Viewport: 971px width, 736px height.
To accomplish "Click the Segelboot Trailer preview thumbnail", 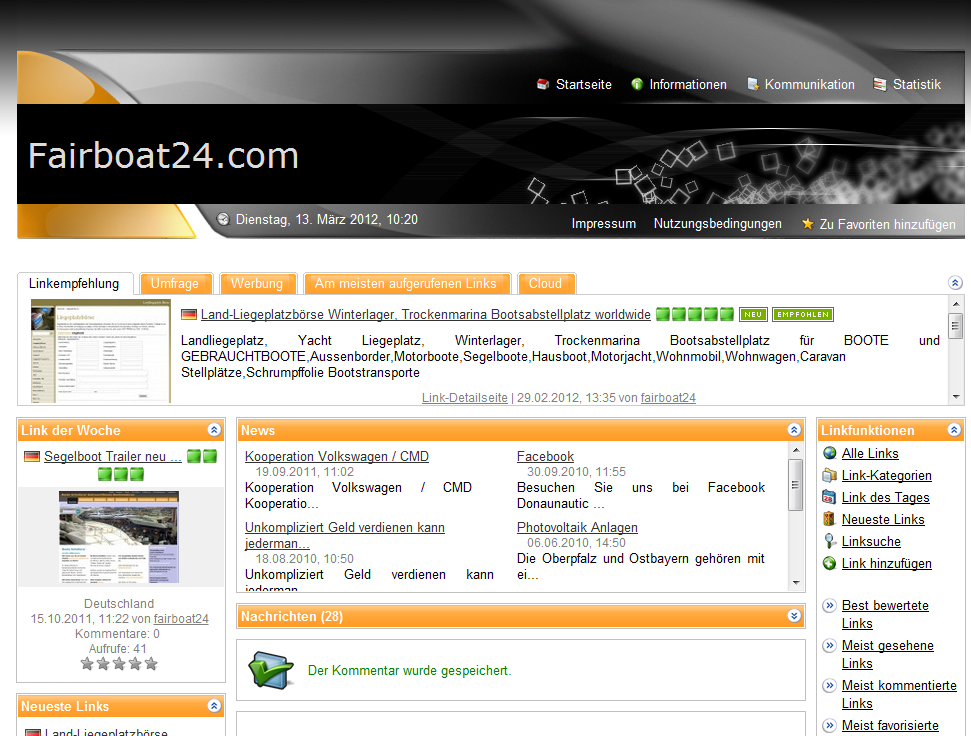I will tap(119, 537).
